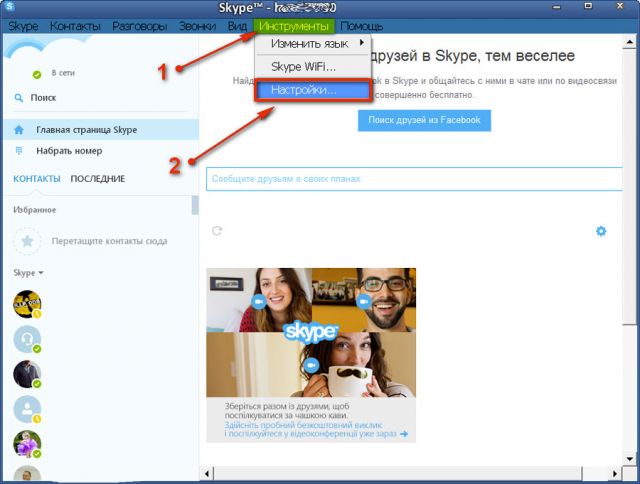Click Поиск друзей из Facebook button
The width and height of the screenshot is (640, 484).
(424, 120)
